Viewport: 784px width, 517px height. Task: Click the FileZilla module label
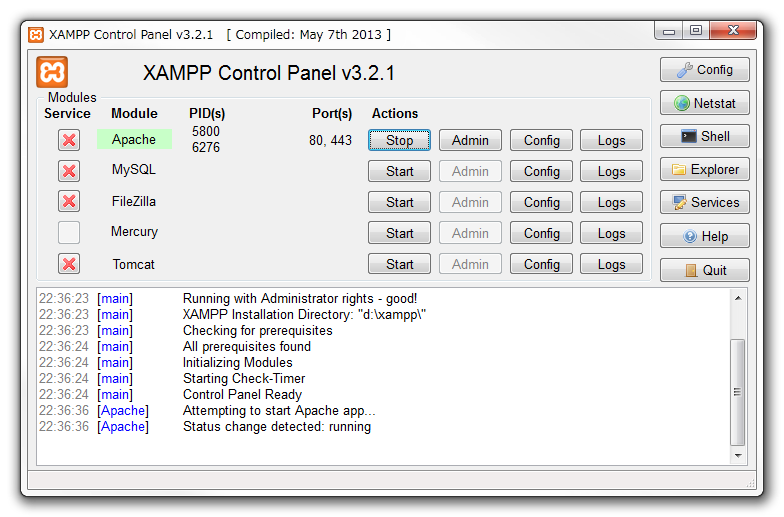coord(134,201)
